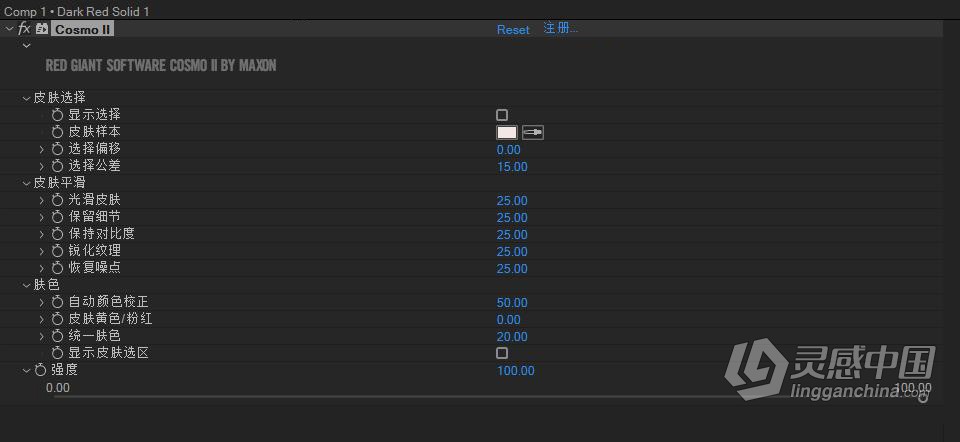Click the 选择偏移 value 0.00
Image resolution: width=960 pixels, height=442 pixels.
point(509,150)
